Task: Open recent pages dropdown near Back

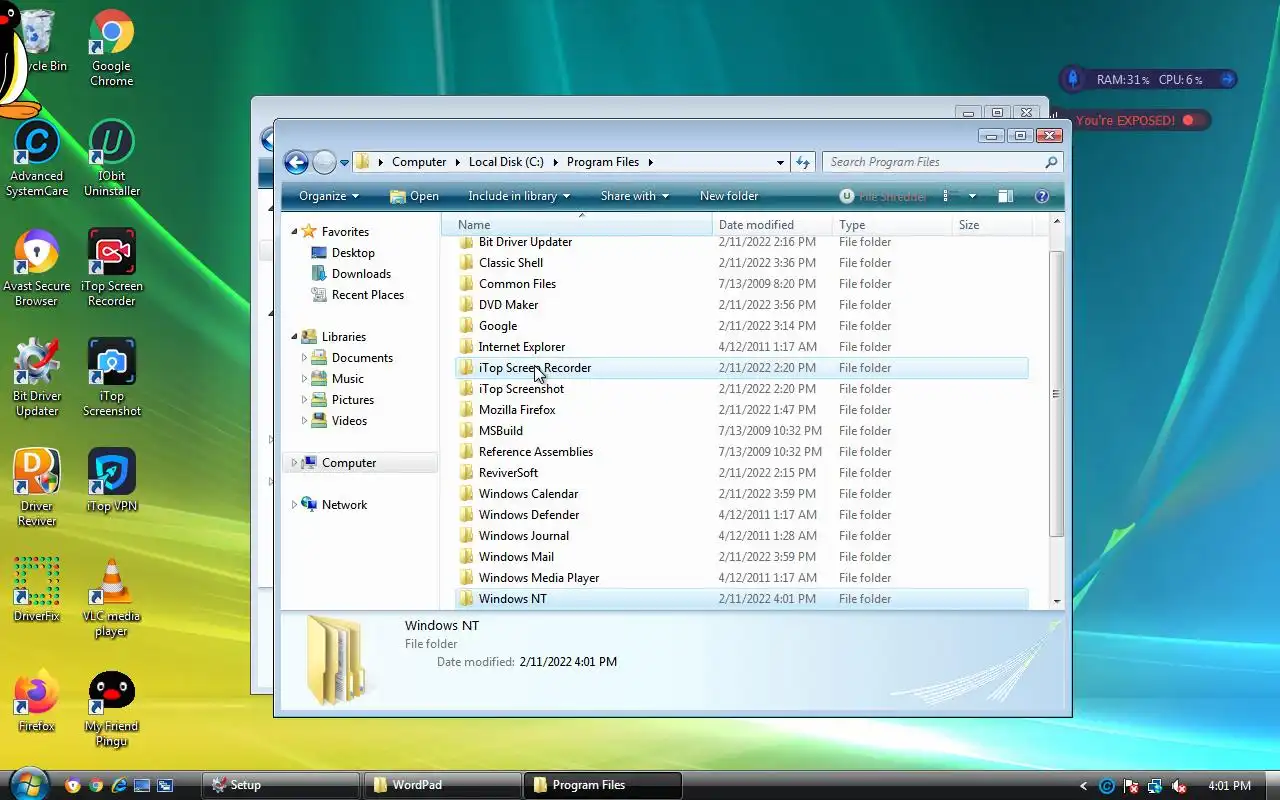Action: point(344,162)
